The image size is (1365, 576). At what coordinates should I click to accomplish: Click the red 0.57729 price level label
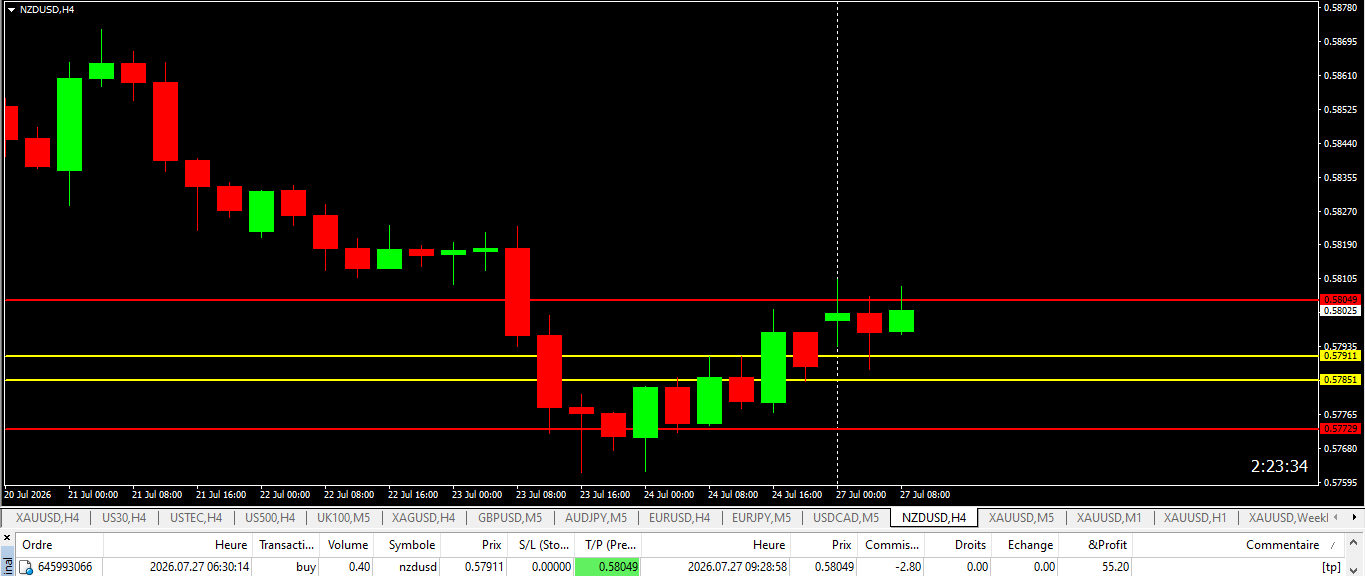click(1340, 428)
